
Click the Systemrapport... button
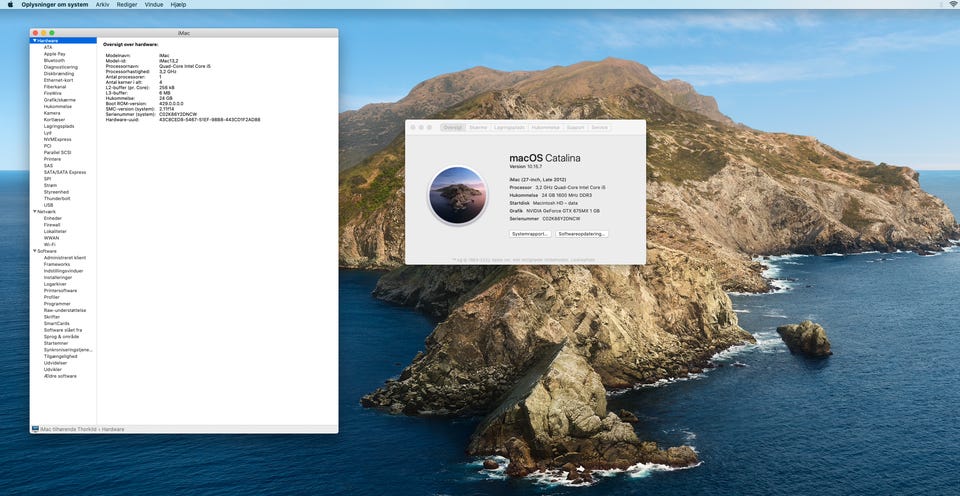coord(530,234)
